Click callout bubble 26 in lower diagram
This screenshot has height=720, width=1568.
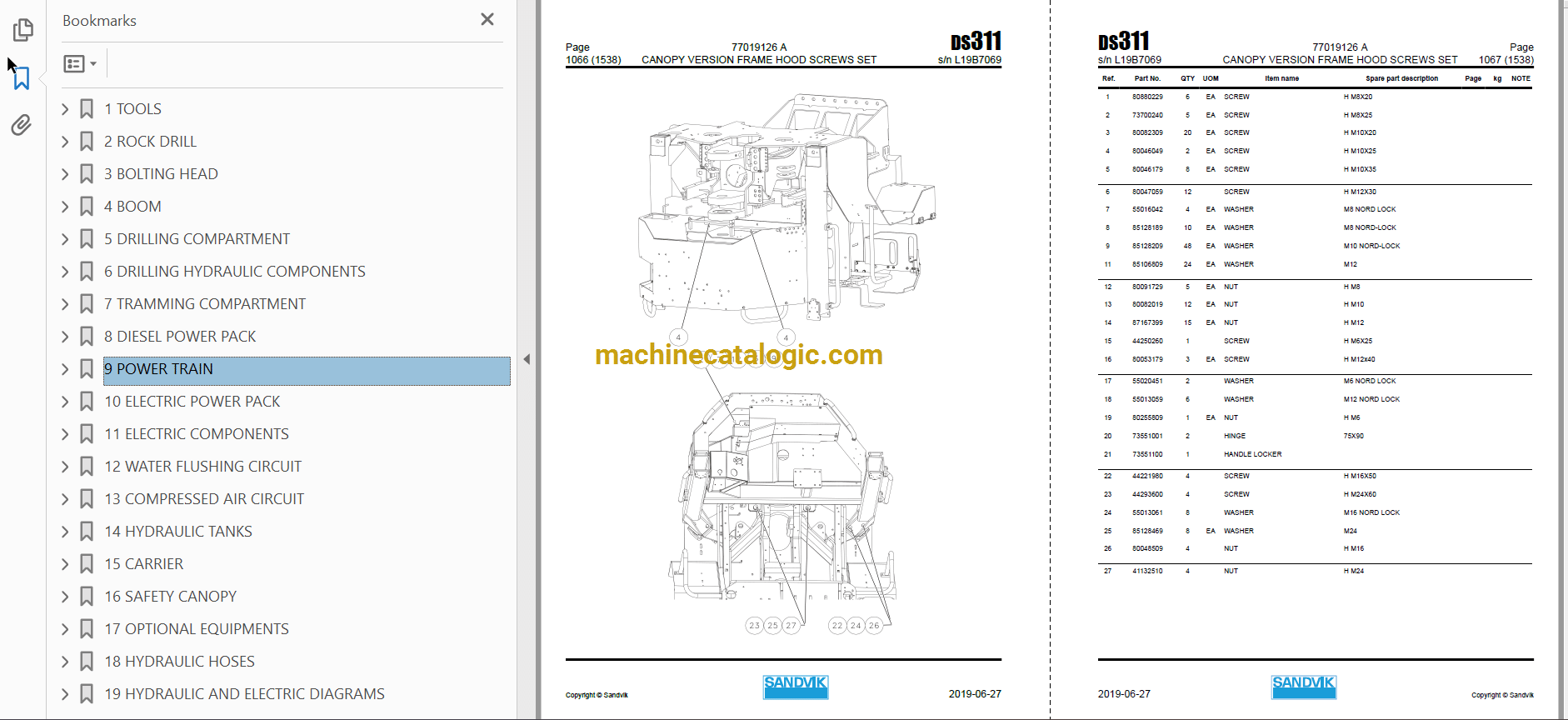point(874,625)
